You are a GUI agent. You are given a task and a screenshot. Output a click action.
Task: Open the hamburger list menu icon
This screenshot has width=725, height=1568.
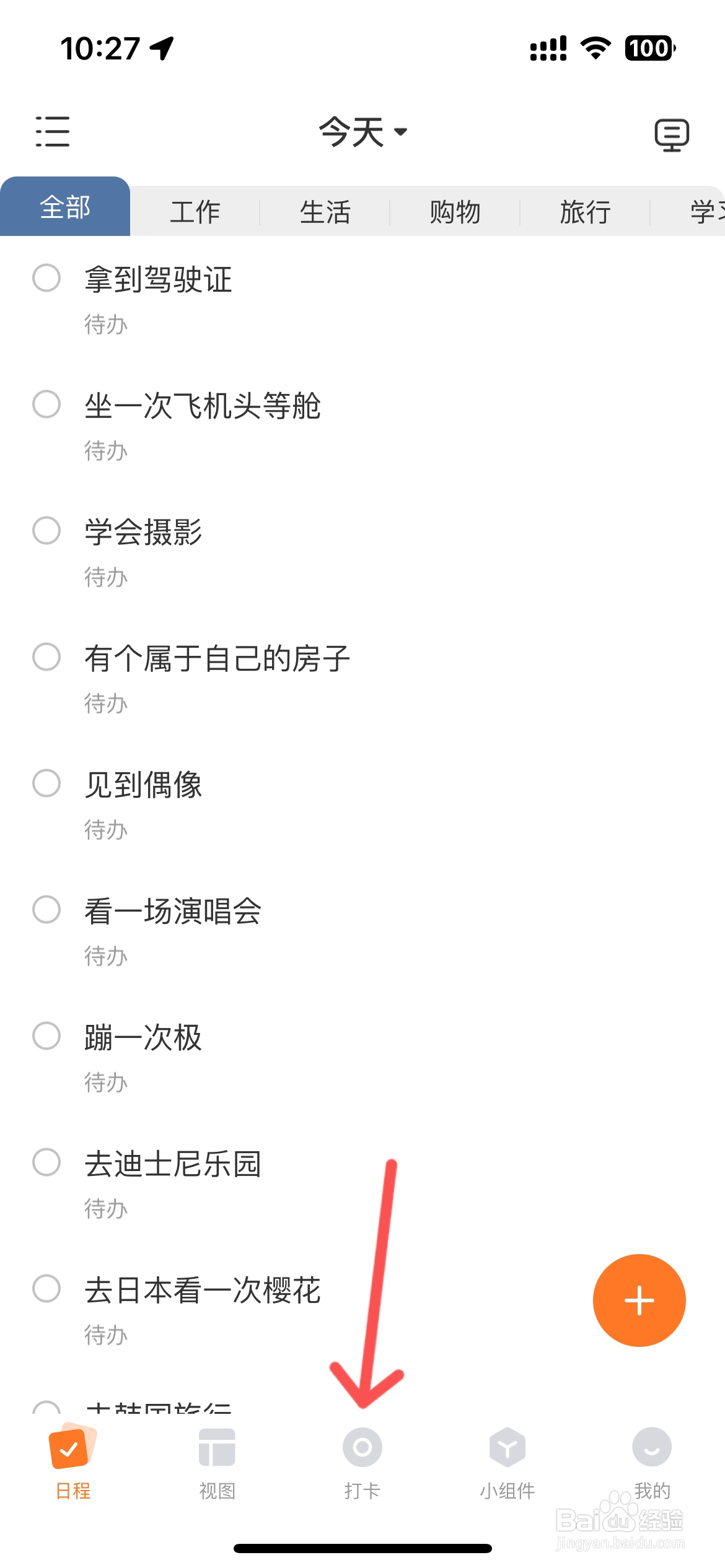click(53, 131)
